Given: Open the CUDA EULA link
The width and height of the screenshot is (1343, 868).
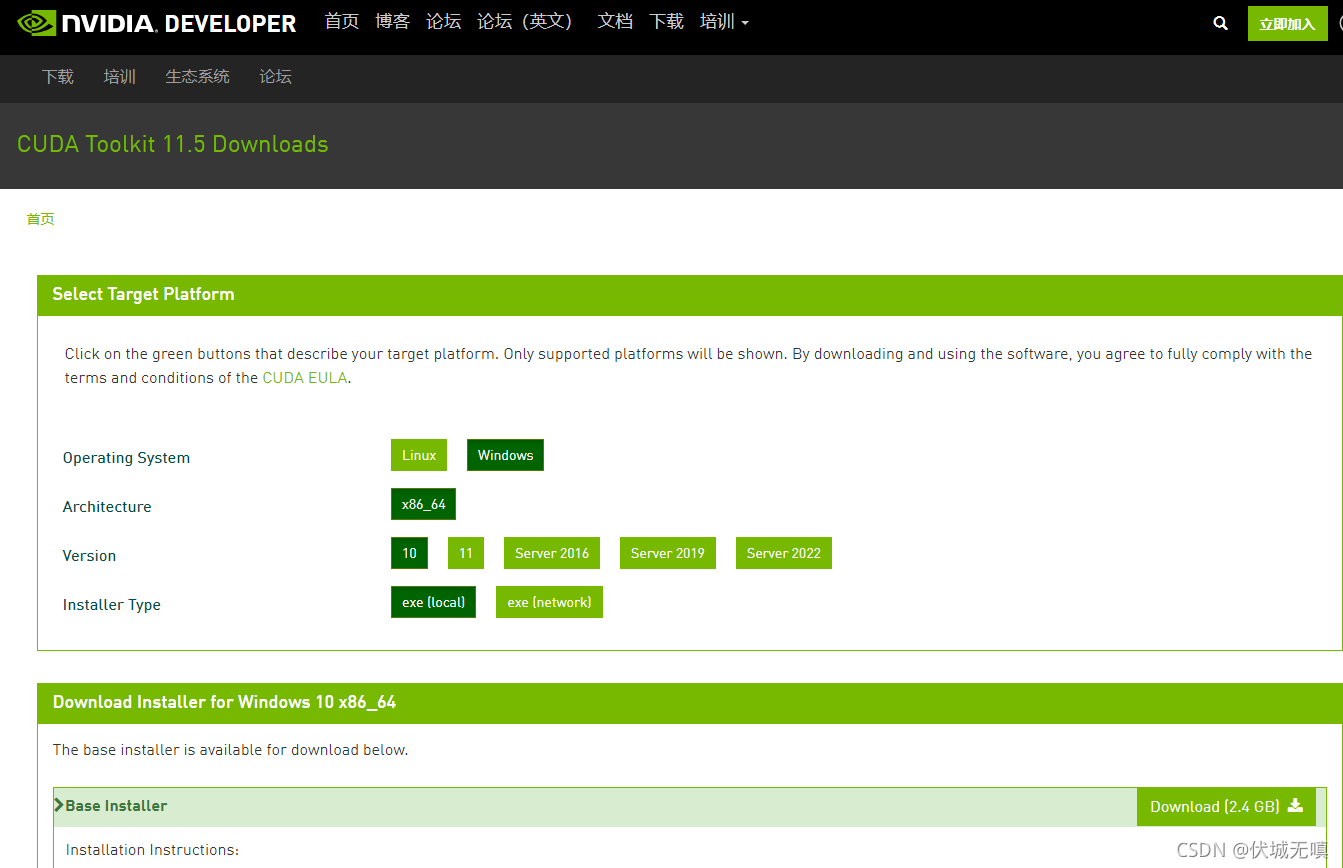Looking at the screenshot, I should pos(305,377).
